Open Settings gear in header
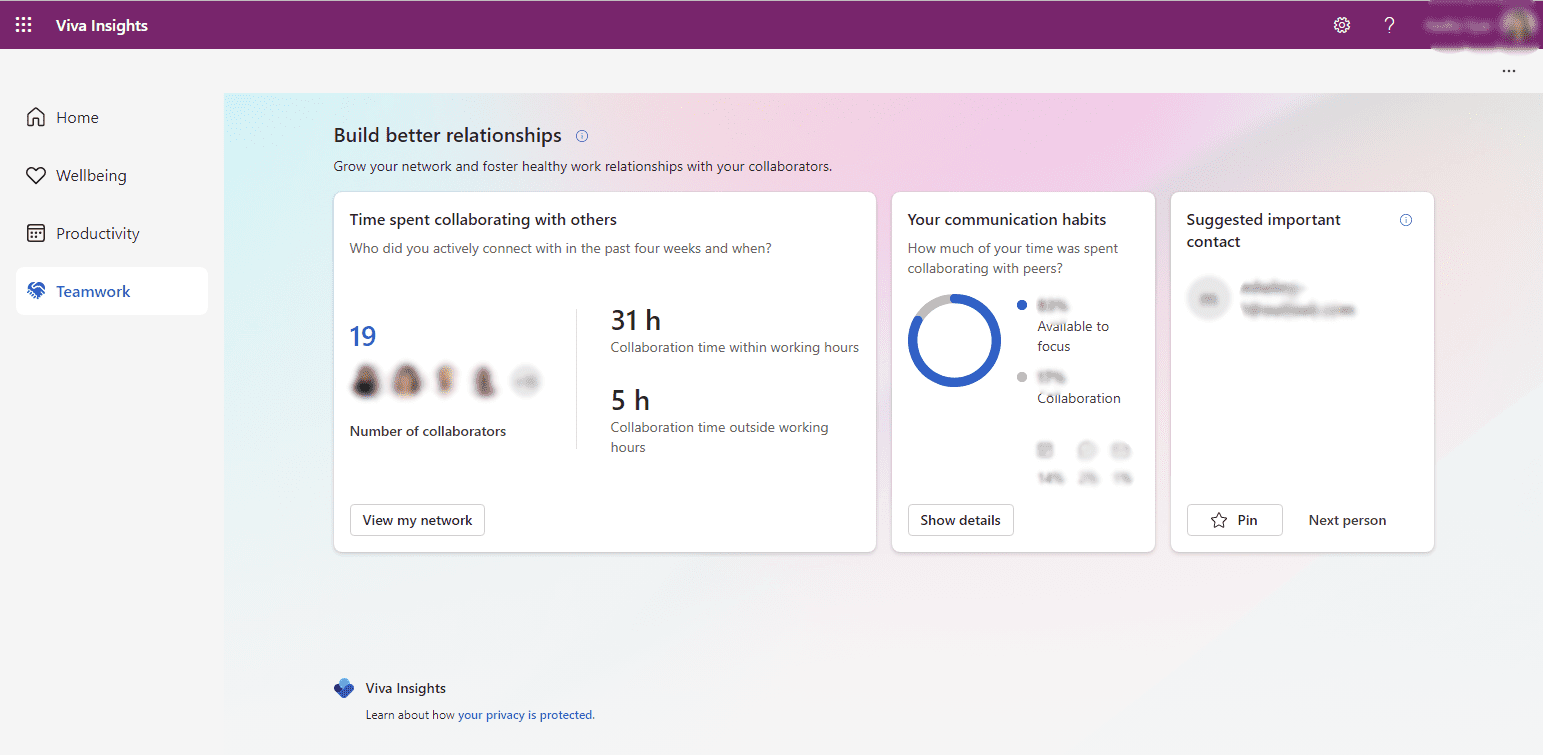Viewport: 1543px width, 755px height. point(1342,25)
